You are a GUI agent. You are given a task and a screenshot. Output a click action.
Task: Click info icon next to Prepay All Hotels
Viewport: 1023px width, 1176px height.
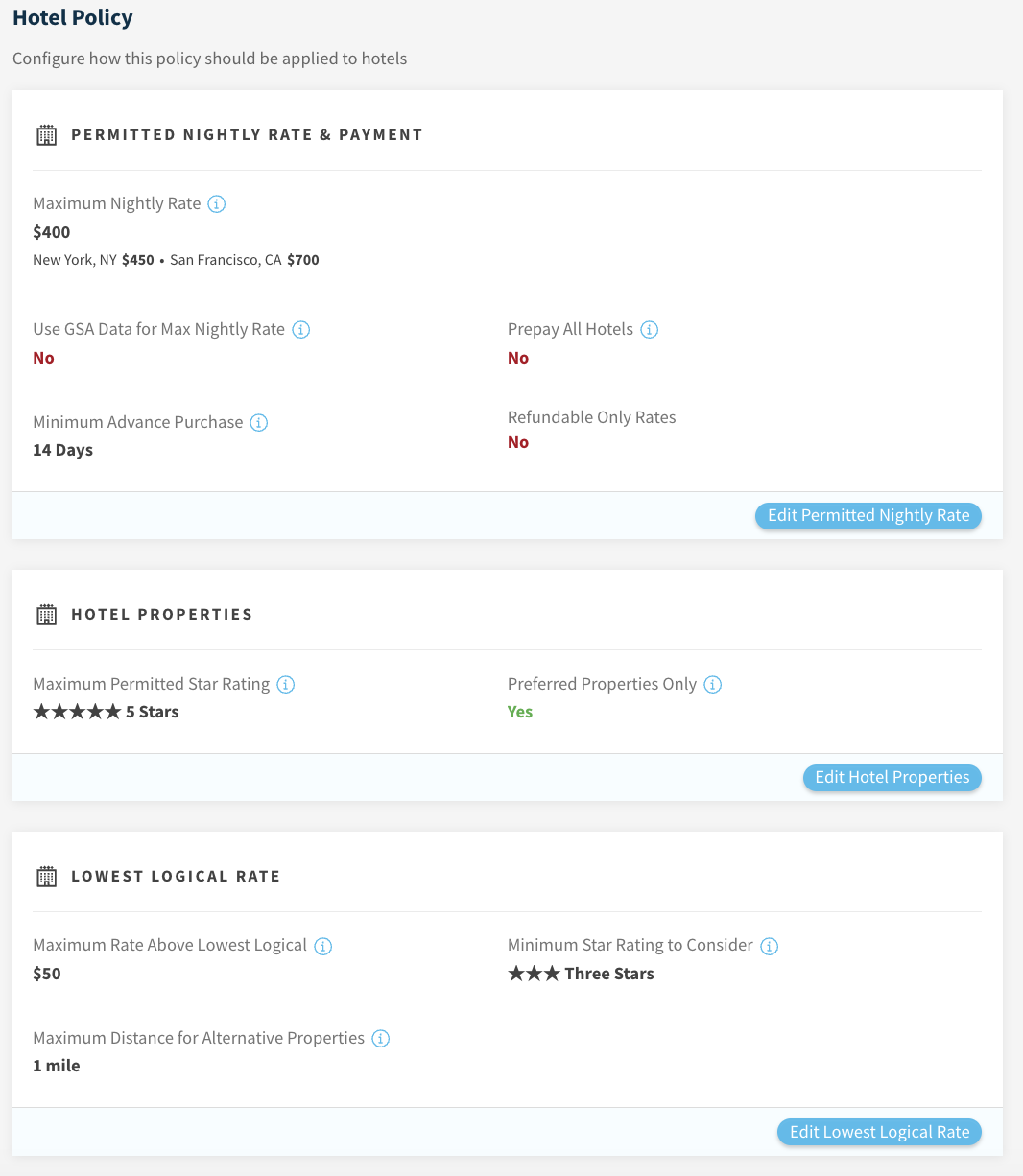[650, 329]
